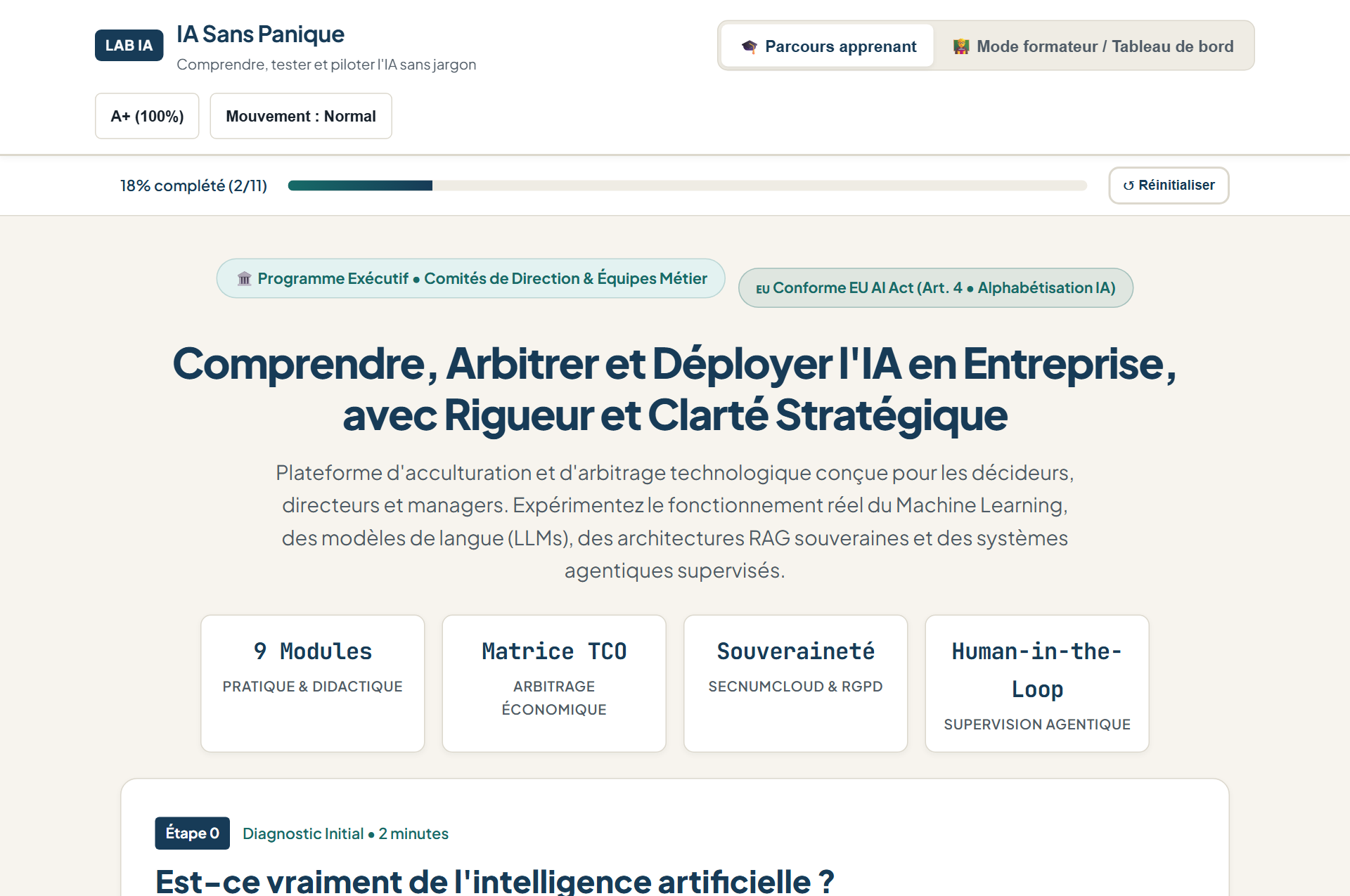Screen dimensions: 1350x896
Task: Click the graduation cap icon in Parcours apprenant
Action: [750, 46]
